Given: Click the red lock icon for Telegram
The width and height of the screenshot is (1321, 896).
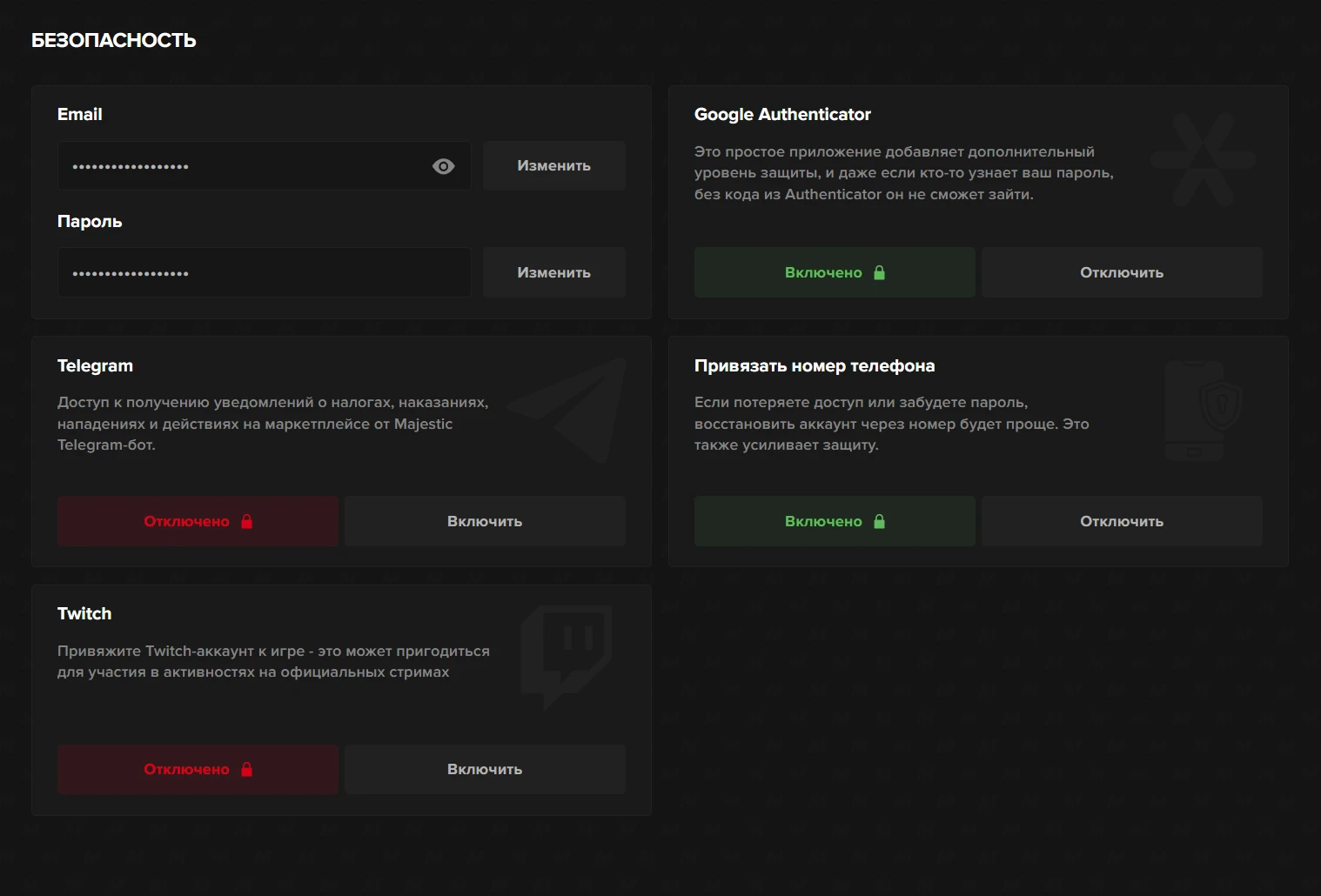Looking at the screenshot, I should [x=247, y=521].
